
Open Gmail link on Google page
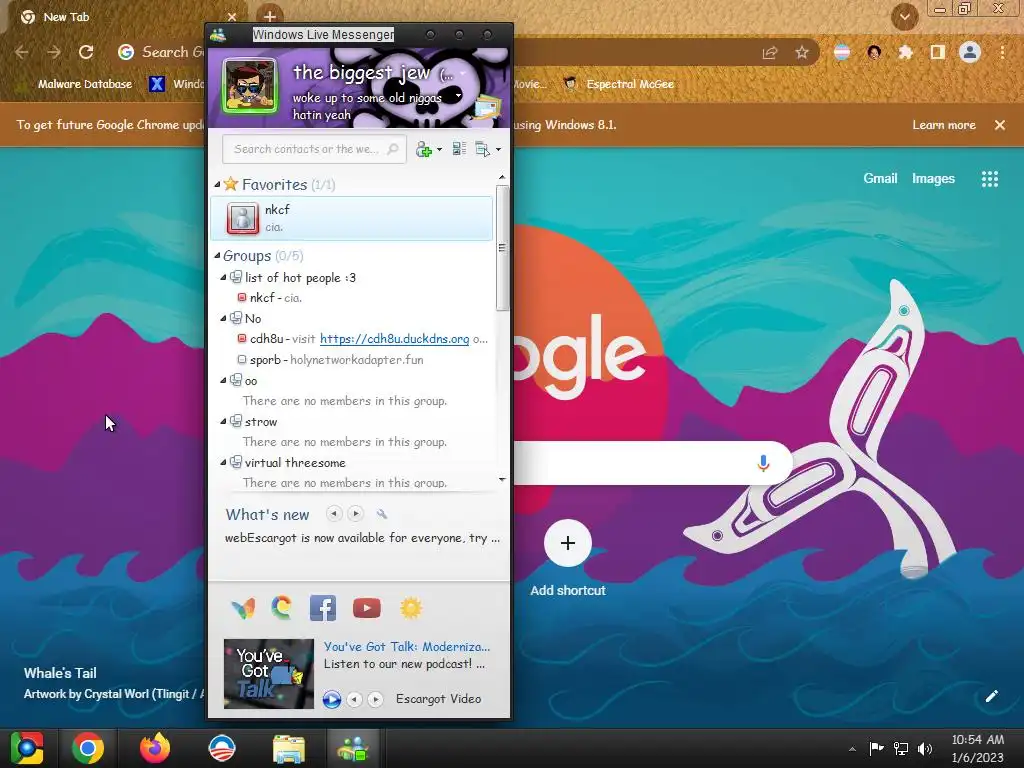coord(880,178)
